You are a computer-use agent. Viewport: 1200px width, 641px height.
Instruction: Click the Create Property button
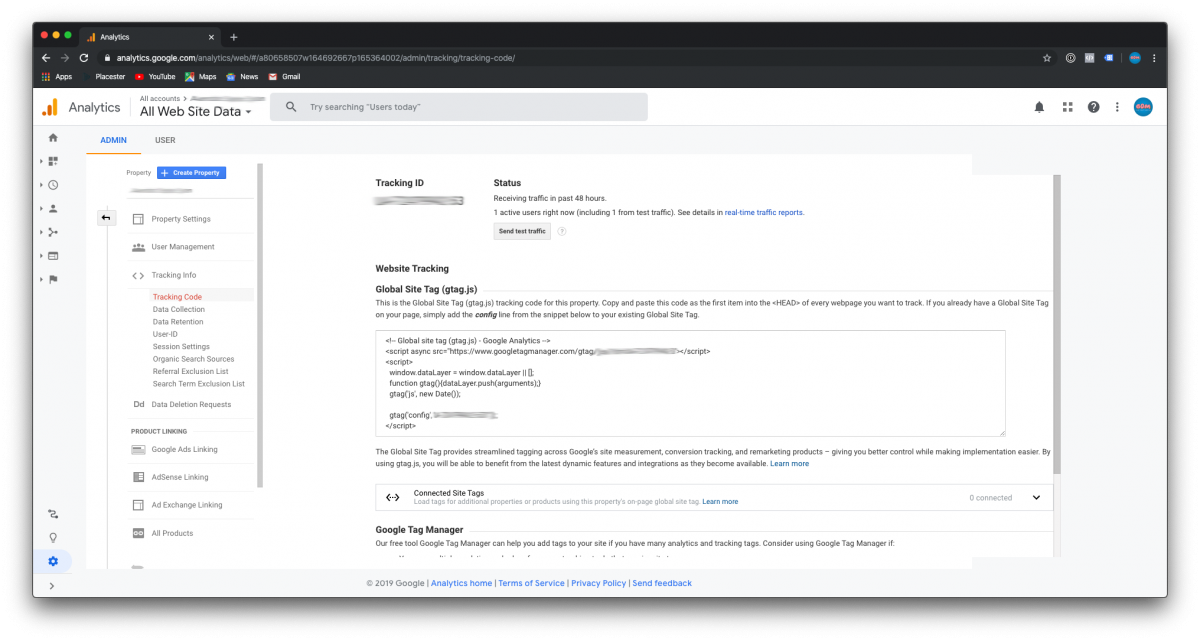click(x=191, y=173)
